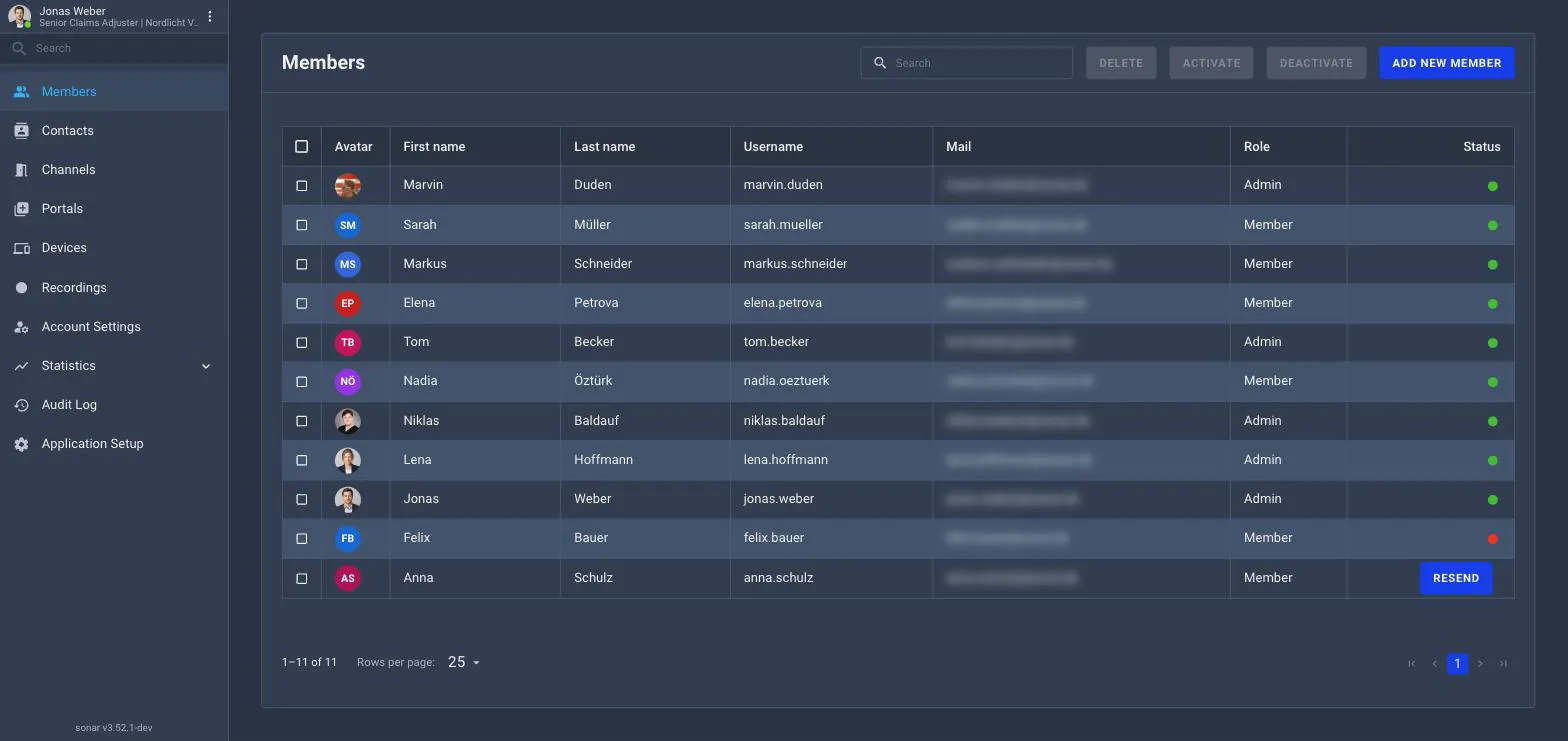Image resolution: width=1568 pixels, height=741 pixels.
Task: Click the Delete button
Action: 1121,63
